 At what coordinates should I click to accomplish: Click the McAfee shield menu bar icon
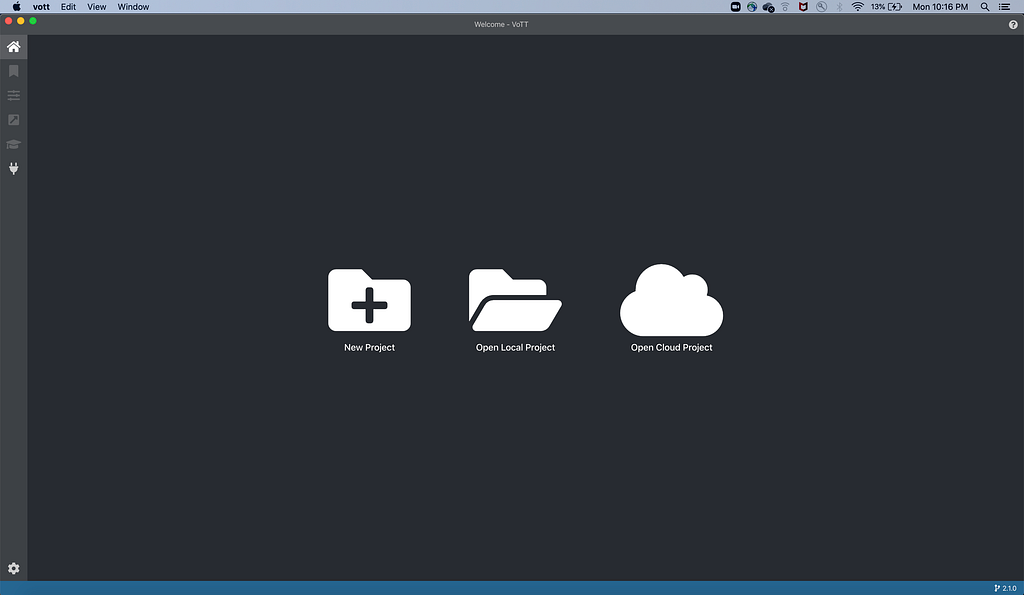803,7
